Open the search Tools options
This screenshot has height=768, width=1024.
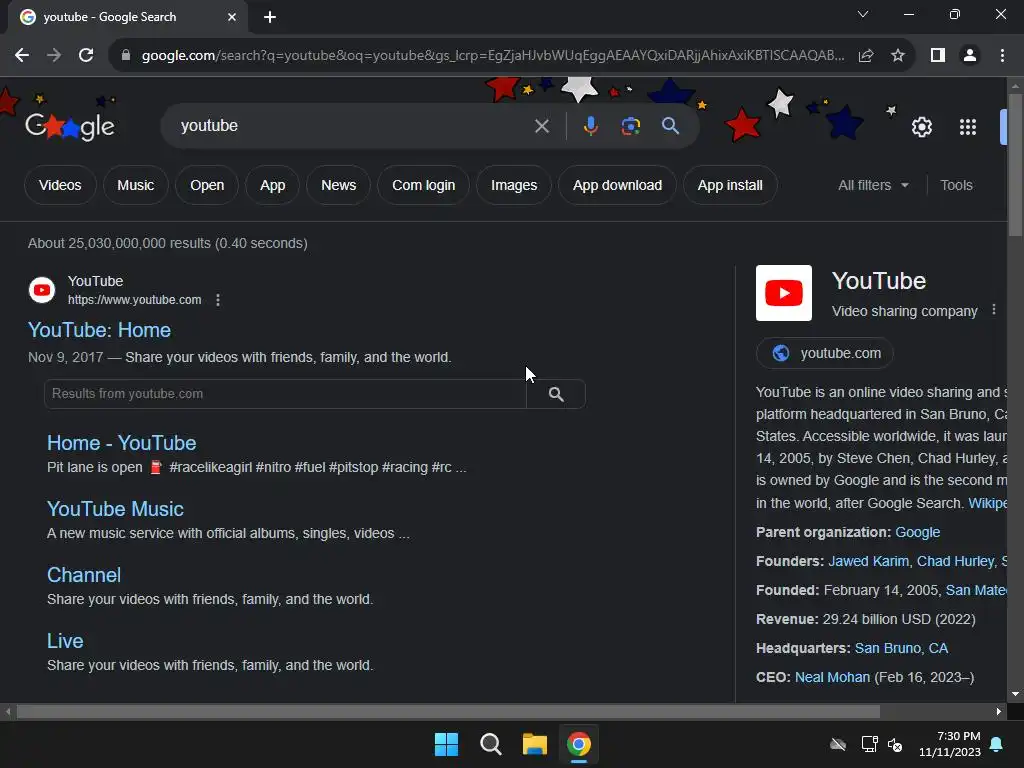pyautogui.click(x=956, y=185)
